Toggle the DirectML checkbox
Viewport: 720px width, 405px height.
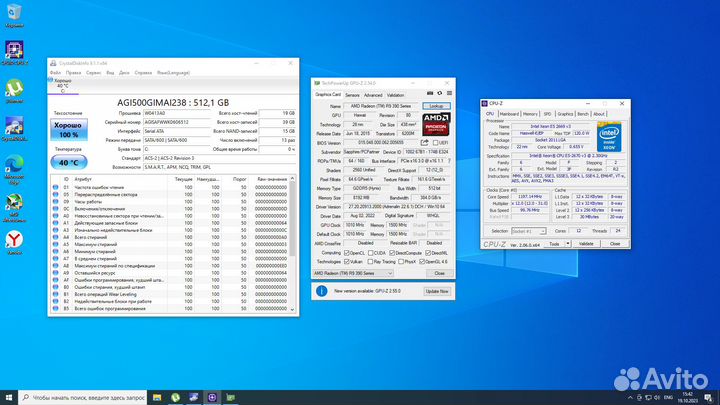pyautogui.click(x=428, y=253)
